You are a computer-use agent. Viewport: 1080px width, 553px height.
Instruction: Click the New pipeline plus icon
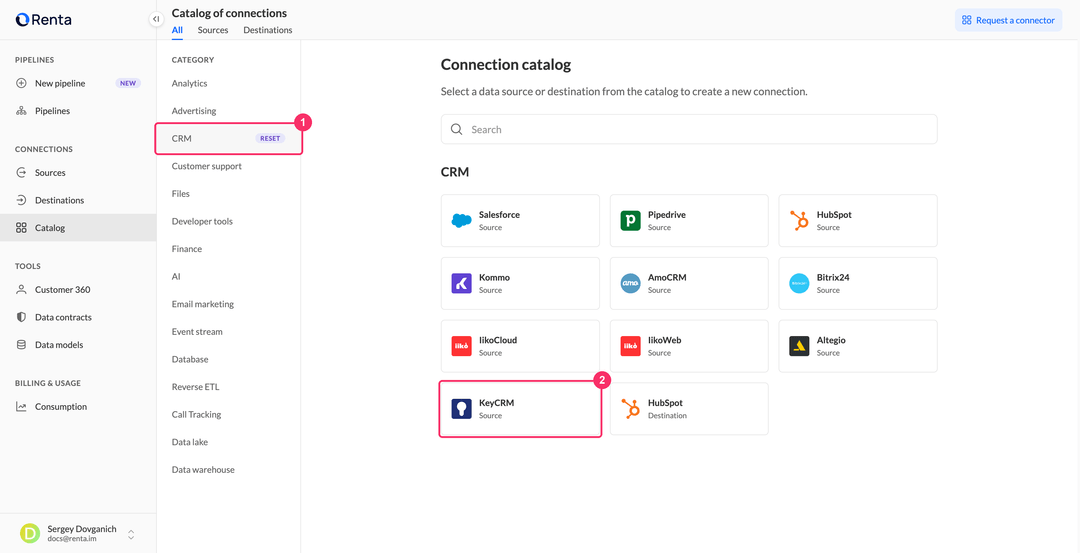tap(21, 83)
